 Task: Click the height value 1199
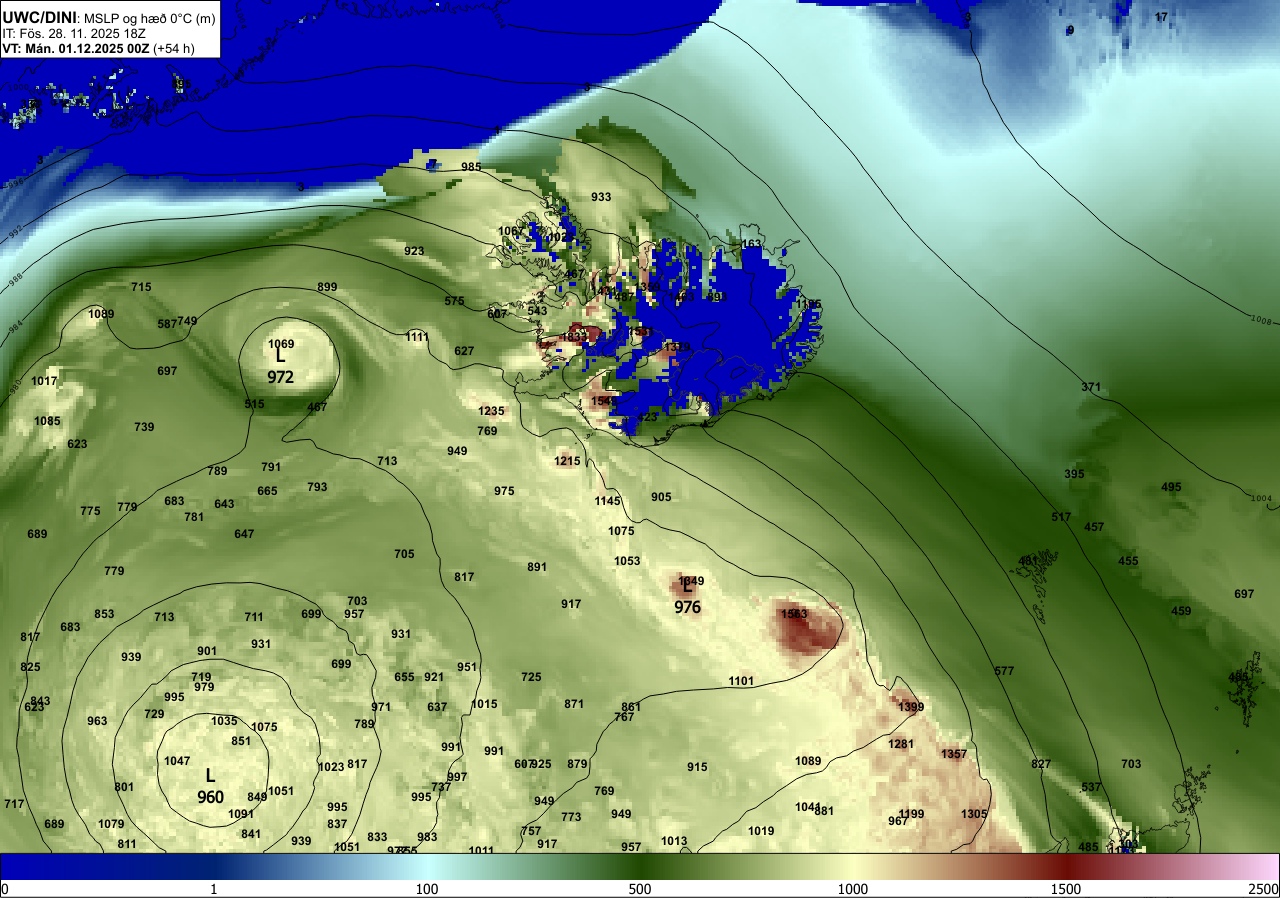[x=911, y=814]
